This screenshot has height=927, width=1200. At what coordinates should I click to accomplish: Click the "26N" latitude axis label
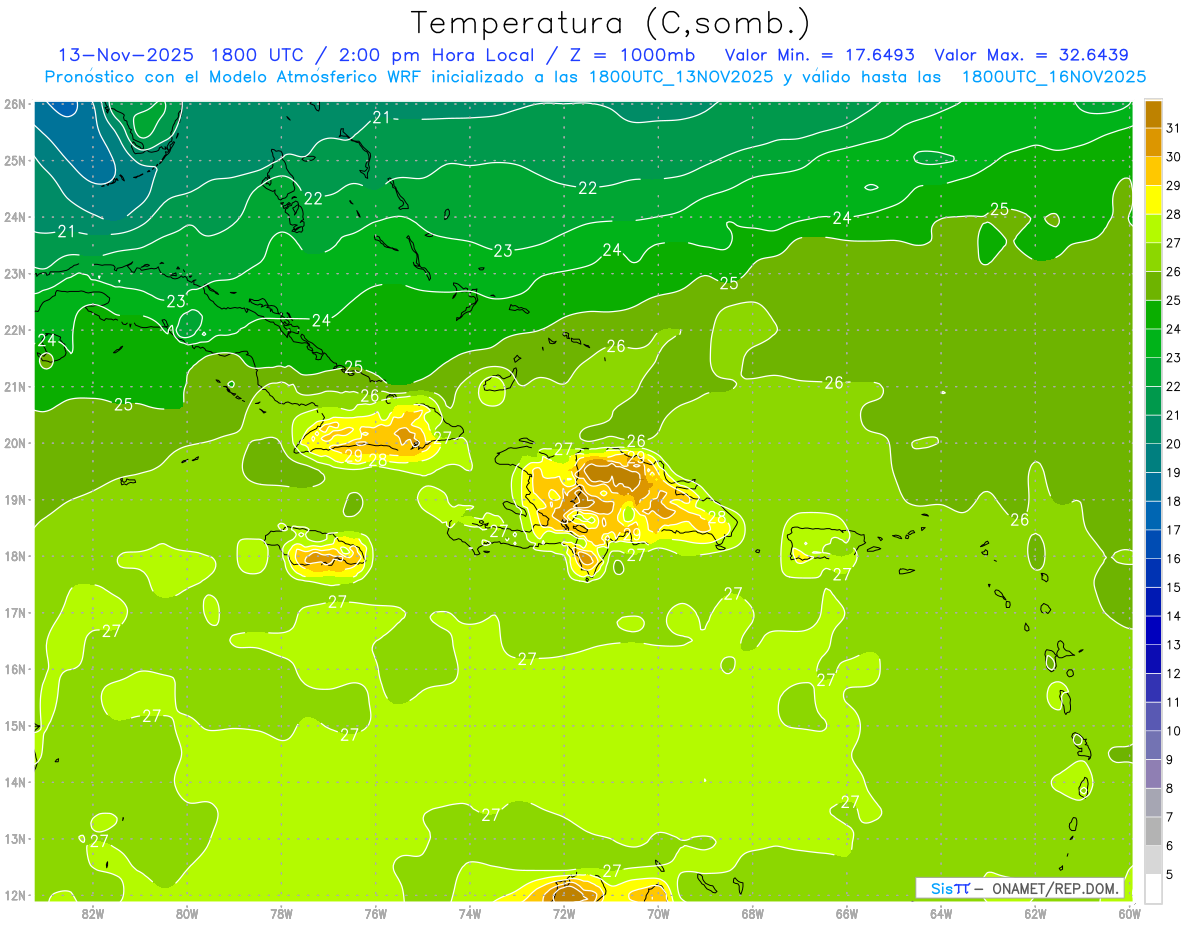(15, 103)
